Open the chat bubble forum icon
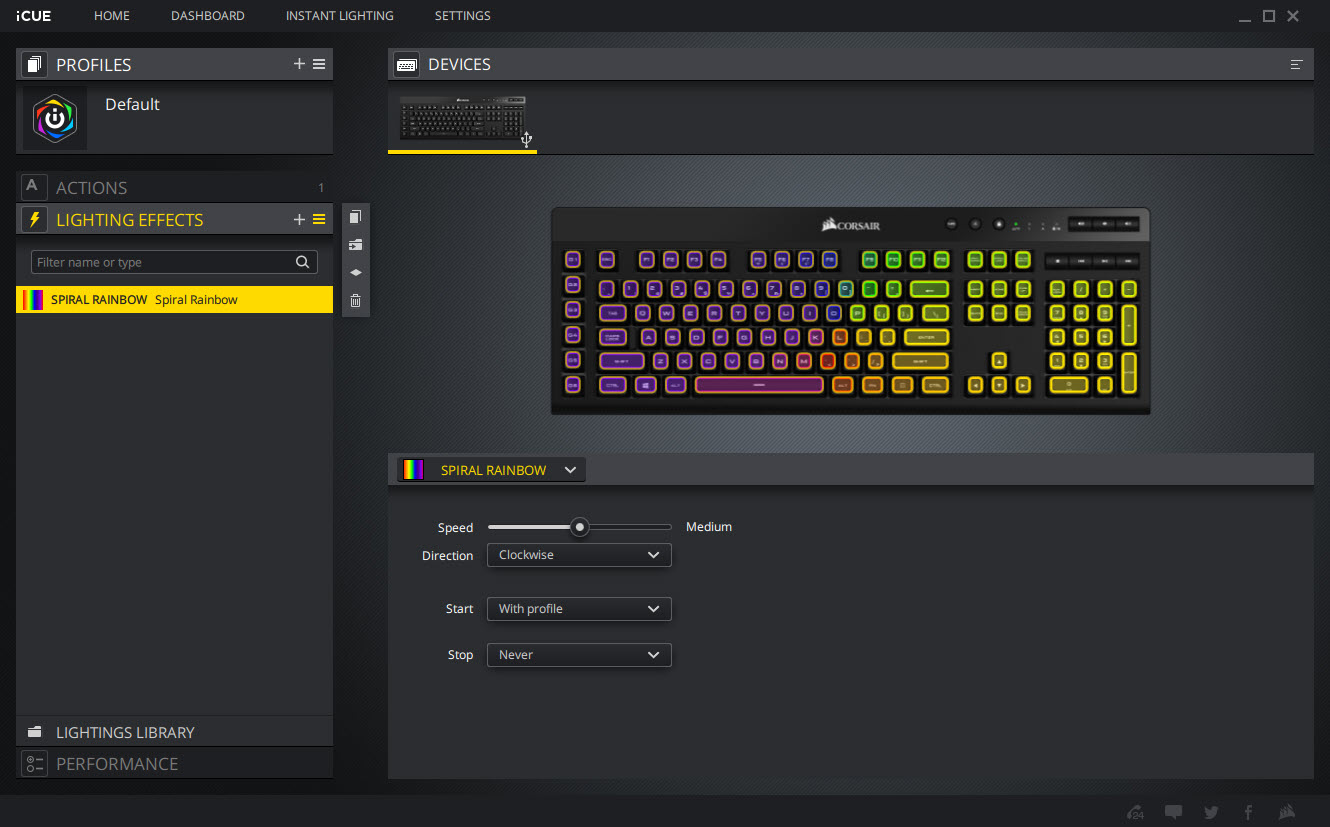The image size is (1330, 827). pyautogui.click(x=1174, y=812)
